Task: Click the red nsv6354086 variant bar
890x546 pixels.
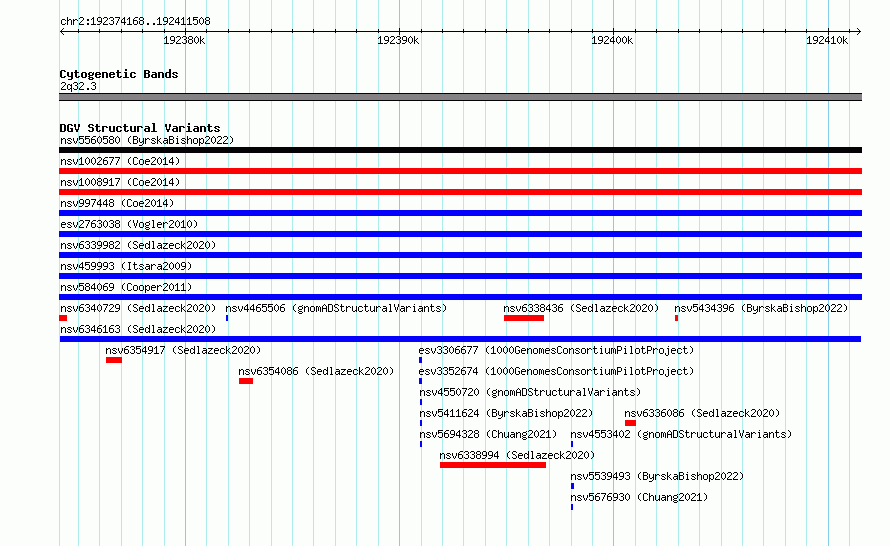Action: [246, 381]
